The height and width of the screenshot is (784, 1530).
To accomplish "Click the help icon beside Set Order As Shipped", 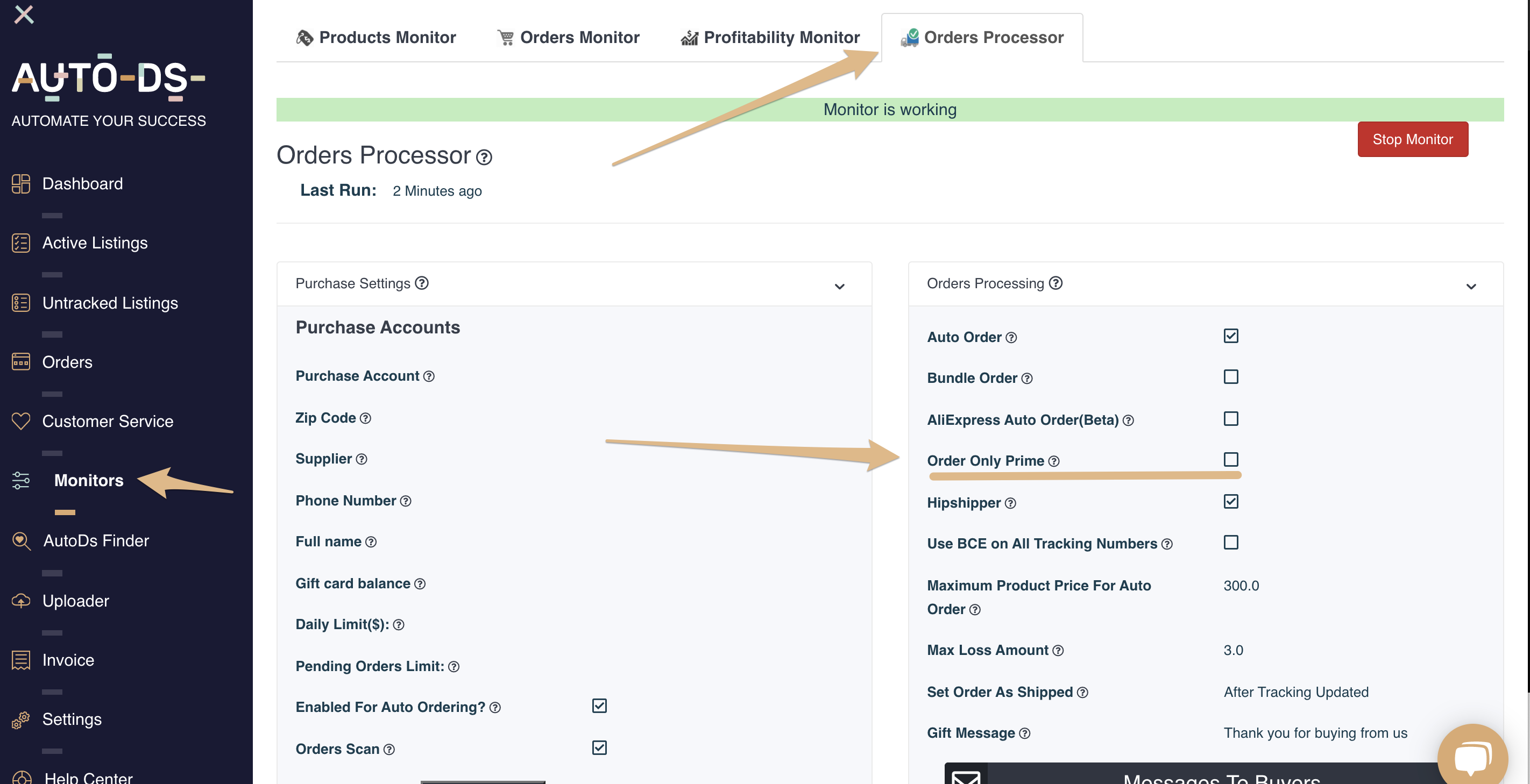I will coord(1082,693).
